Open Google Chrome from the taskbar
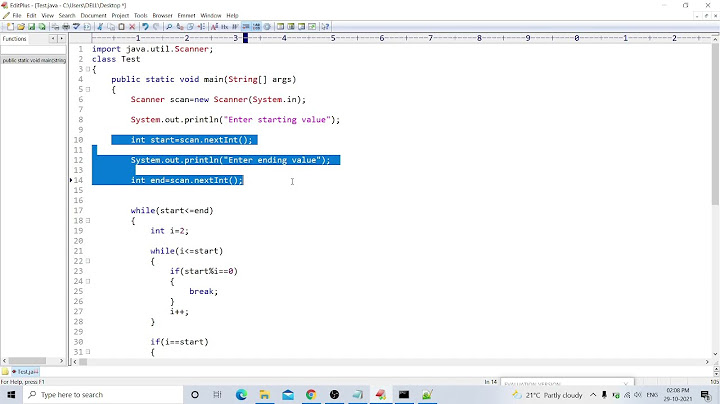 click(311, 395)
